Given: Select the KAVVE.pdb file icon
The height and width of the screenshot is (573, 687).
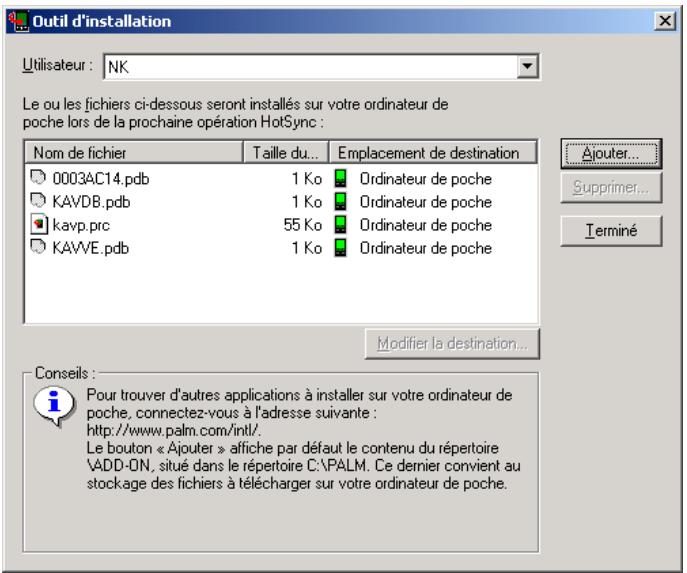Looking at the screenshot, I should pyautogui.click(x=38, y=247).
